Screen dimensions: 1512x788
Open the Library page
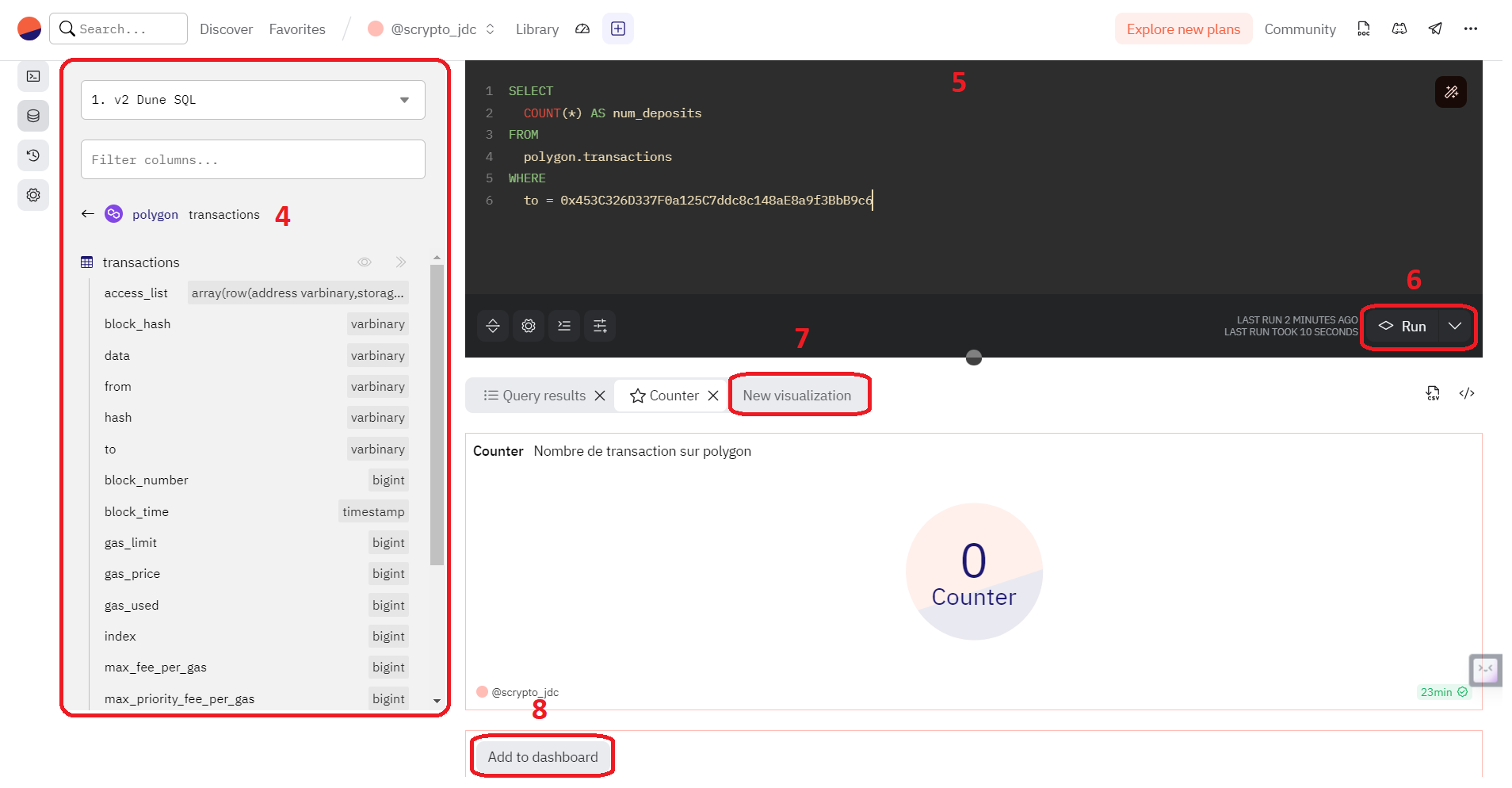pyautogui.click(x=537, y=29)
